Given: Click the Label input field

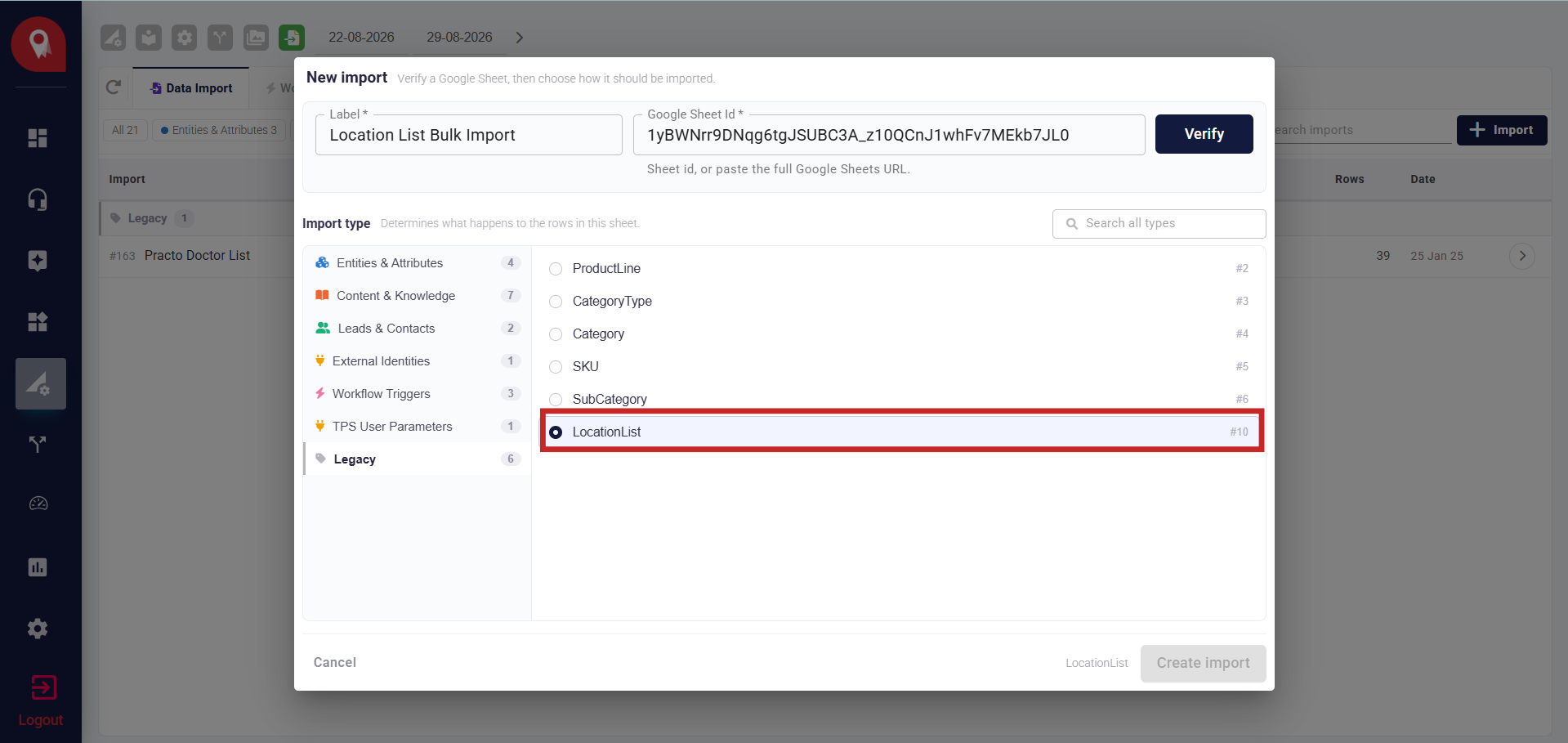Looking at the screenshot, I should pos(469,135).
